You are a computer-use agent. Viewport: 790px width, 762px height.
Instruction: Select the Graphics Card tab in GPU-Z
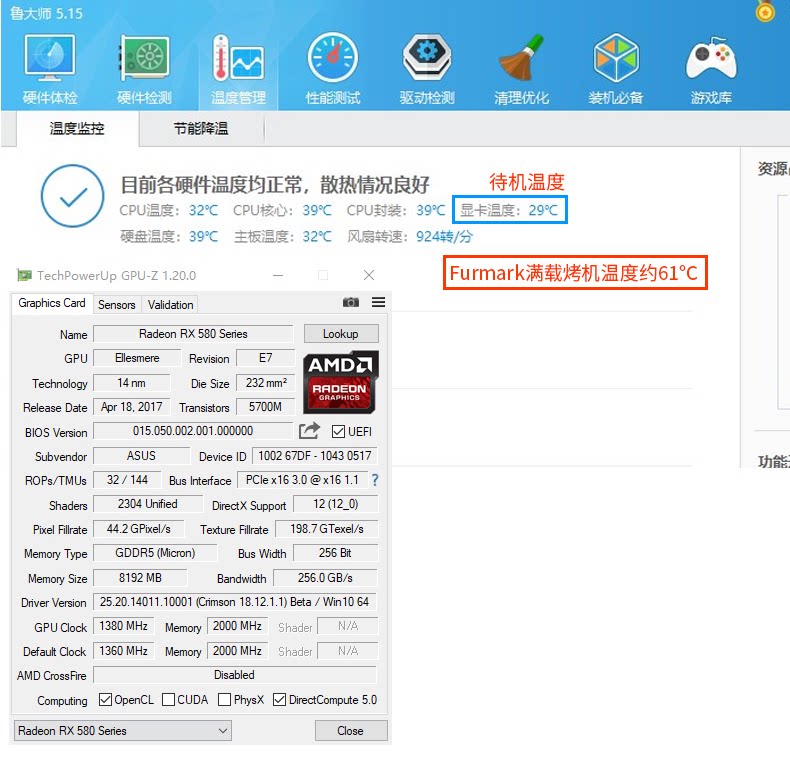coord(51,303)
